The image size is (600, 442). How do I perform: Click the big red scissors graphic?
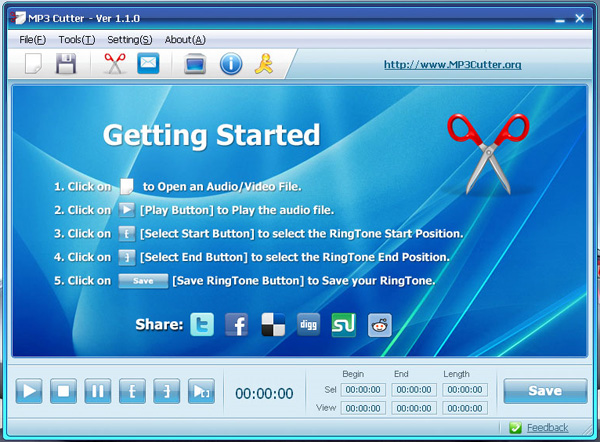coord(489,153)
